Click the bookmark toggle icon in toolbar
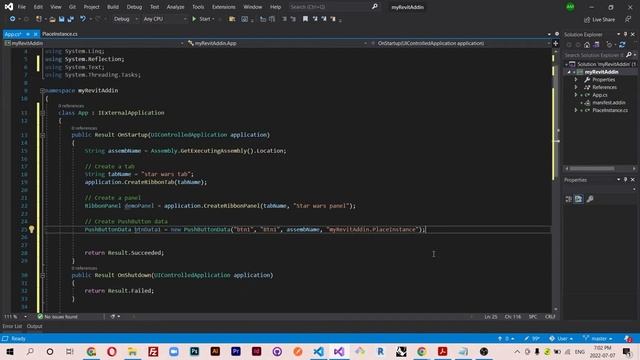This screenshot has height=360, width=640. pos(305,19)
